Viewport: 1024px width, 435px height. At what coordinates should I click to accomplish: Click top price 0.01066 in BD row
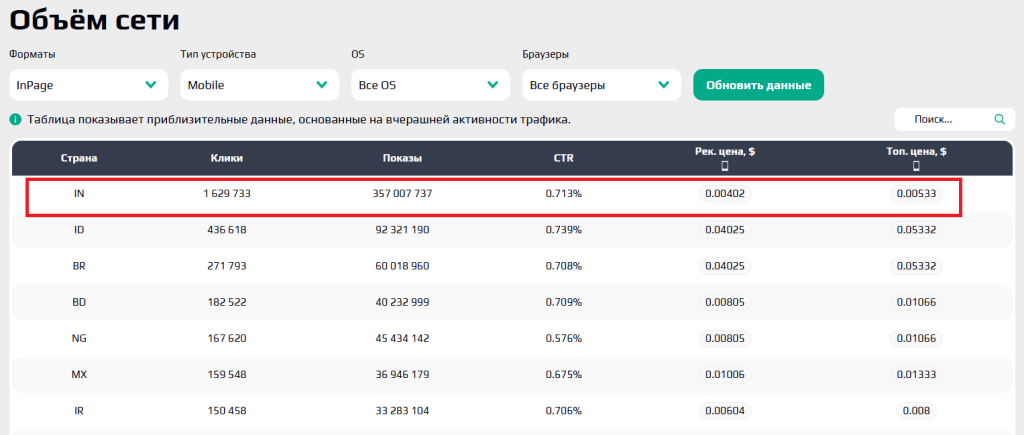coord(916,302)
